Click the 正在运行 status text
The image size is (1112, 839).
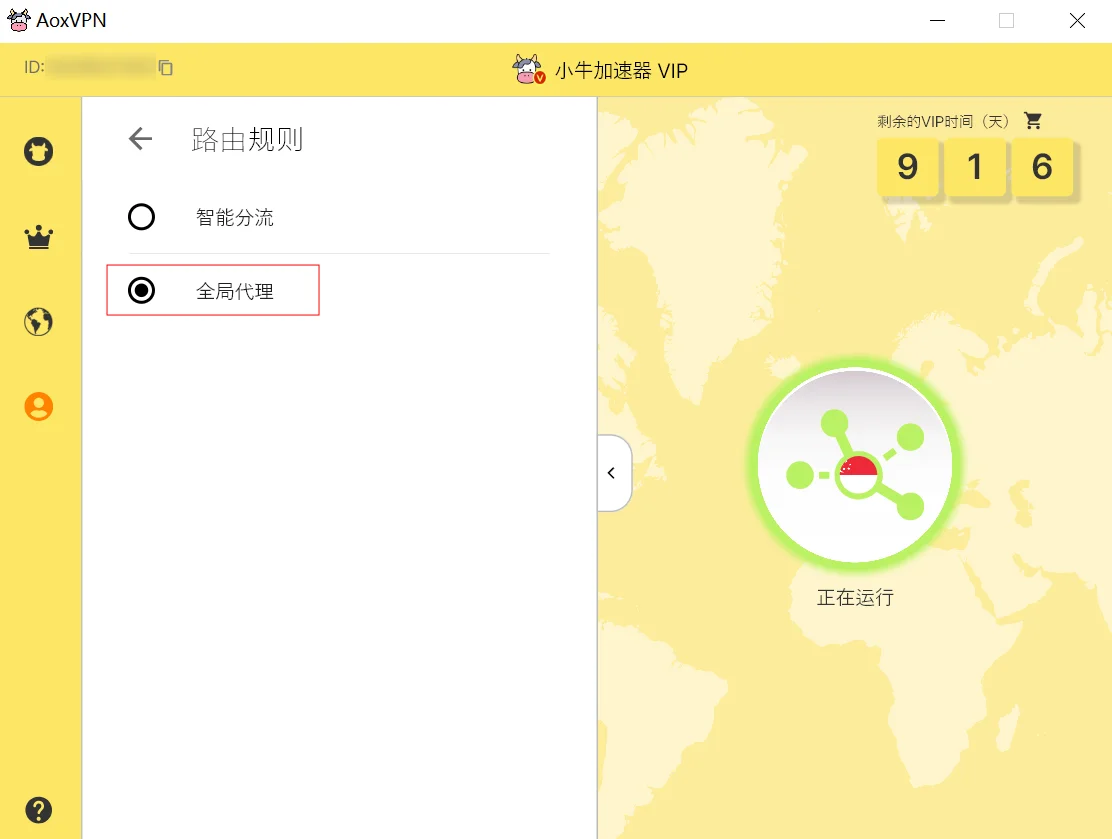[x=855, y=598]
